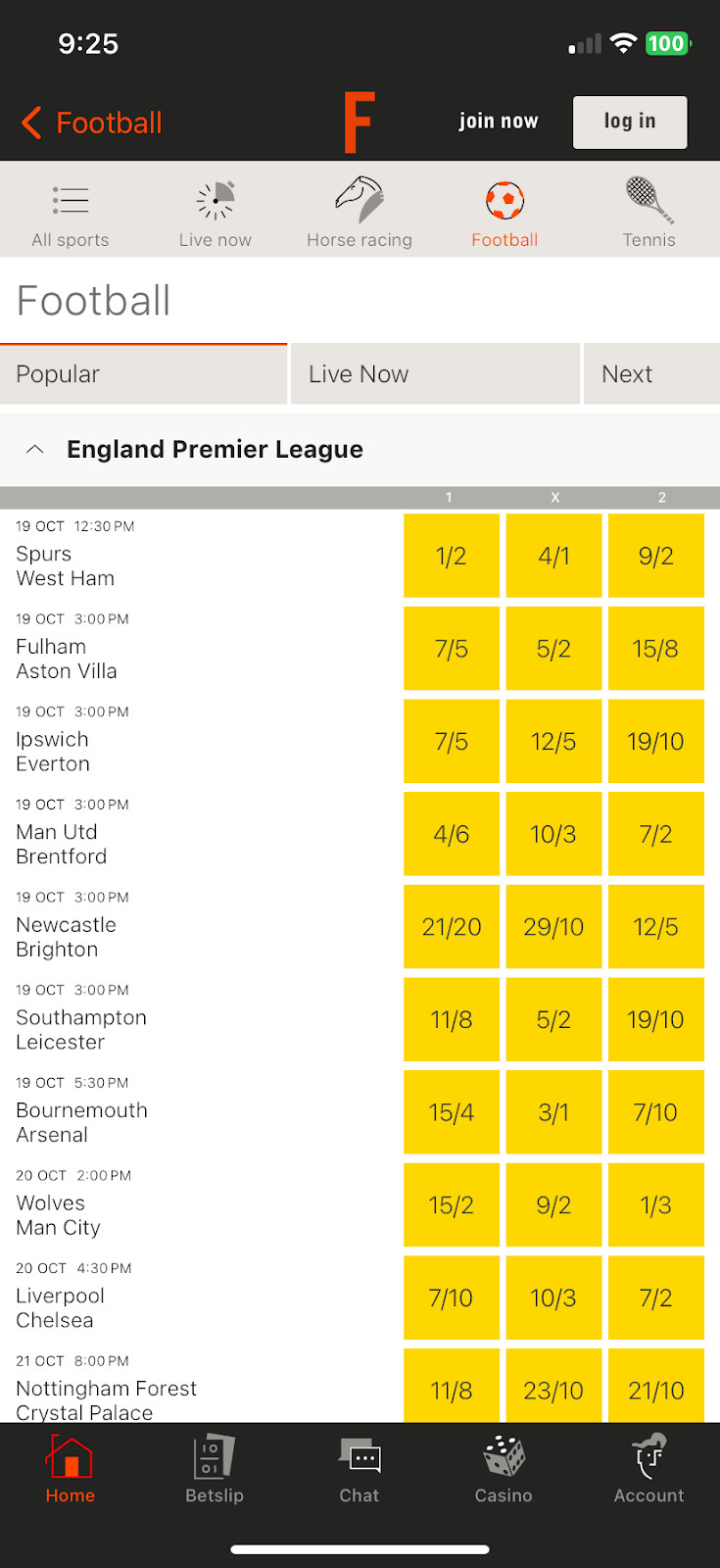This screenshot has width=720, height=1568.
Task: Tap the join now link
Action: (499, 122)
